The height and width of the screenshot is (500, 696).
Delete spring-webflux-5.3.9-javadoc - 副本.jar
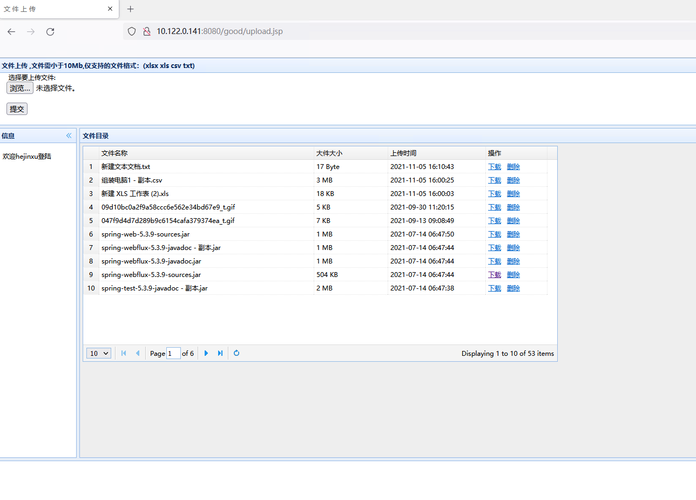[x=514, y=248]
